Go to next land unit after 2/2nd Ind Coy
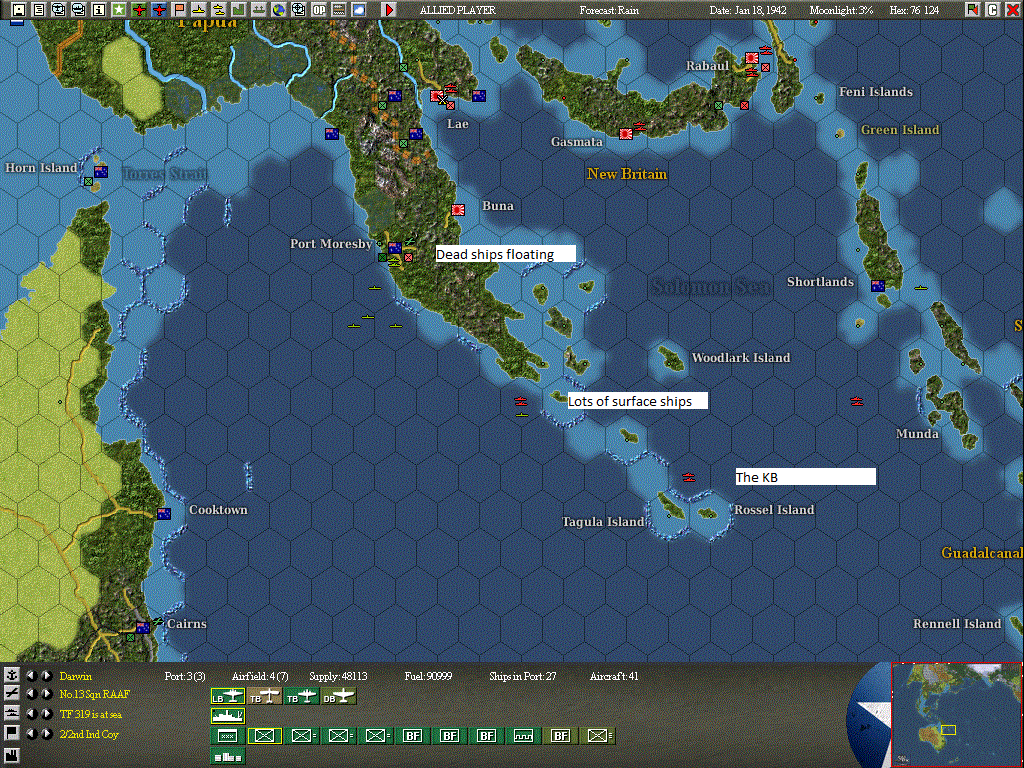Viewport: 1024px width, 768px height. [47, 733]
